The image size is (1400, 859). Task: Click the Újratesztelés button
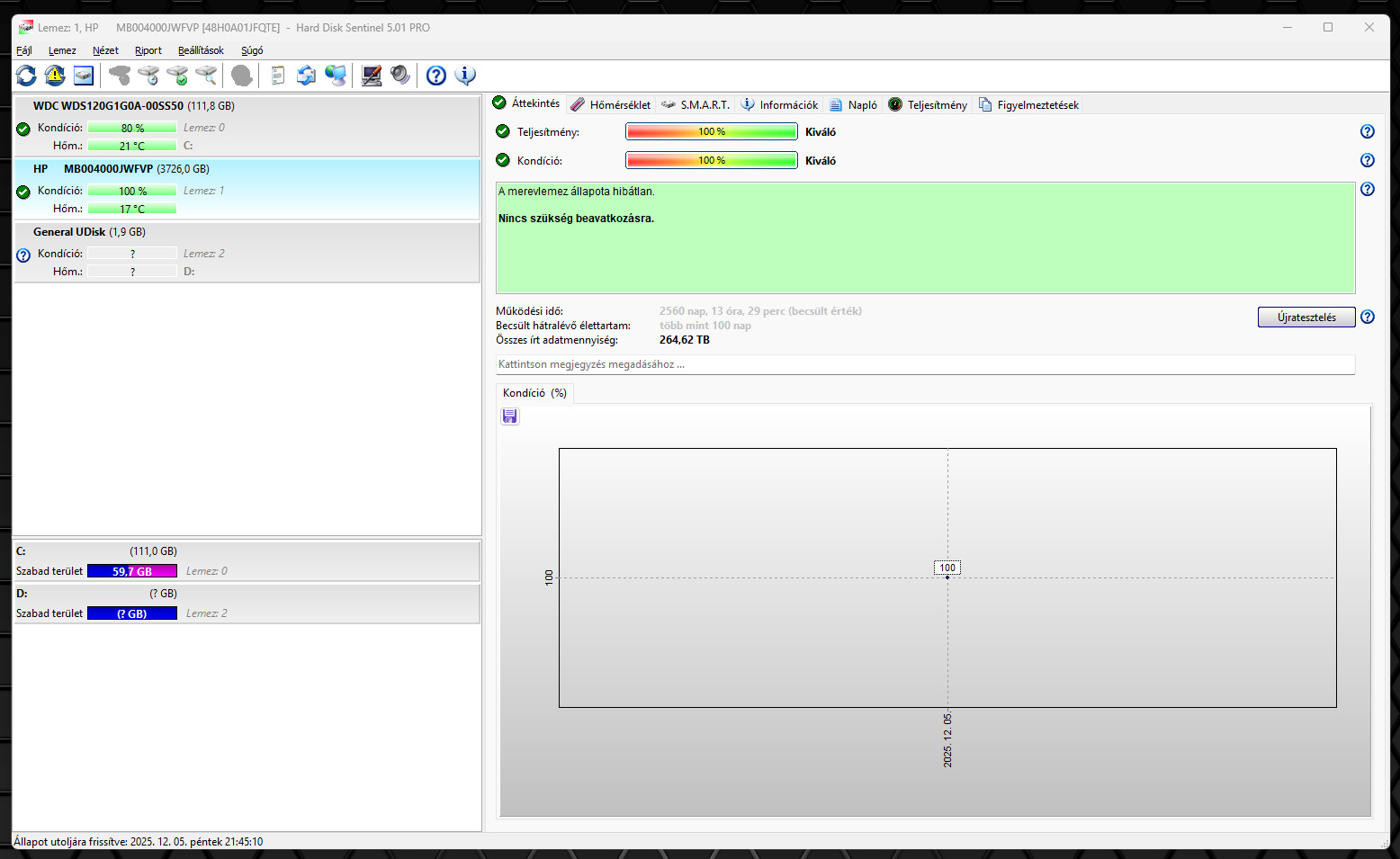click(1306, 317)
